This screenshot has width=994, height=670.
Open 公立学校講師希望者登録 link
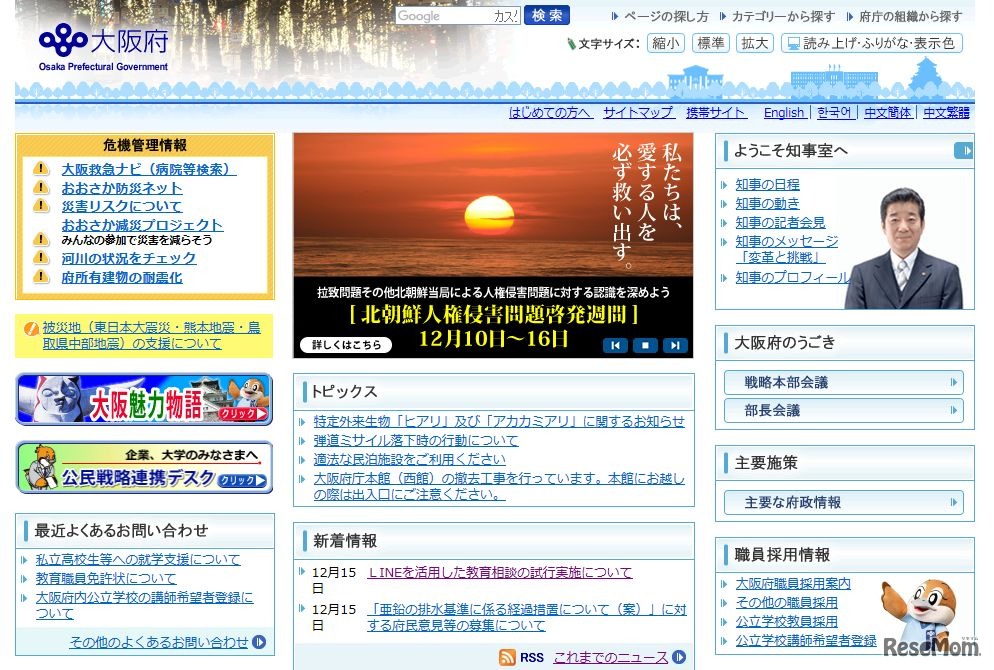pos(806,640)
